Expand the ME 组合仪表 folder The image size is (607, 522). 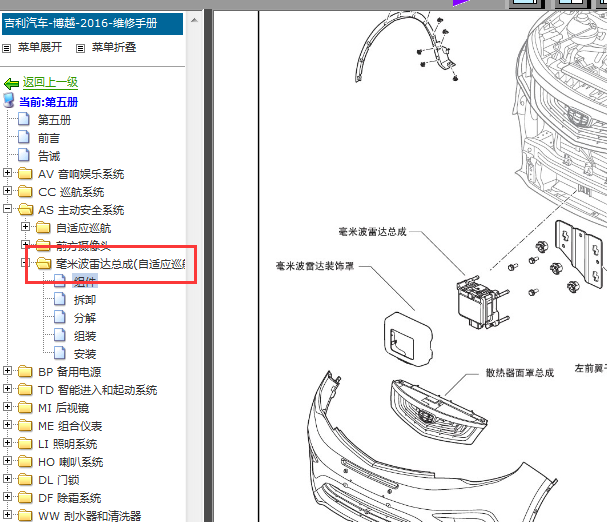7,424
